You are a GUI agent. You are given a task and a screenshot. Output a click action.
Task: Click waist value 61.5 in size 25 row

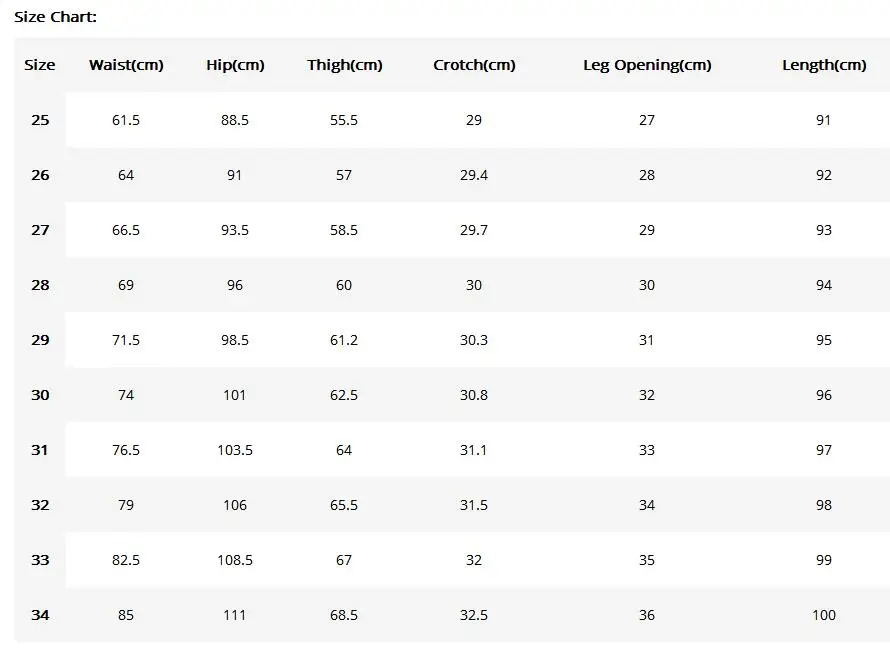point(125,120)
